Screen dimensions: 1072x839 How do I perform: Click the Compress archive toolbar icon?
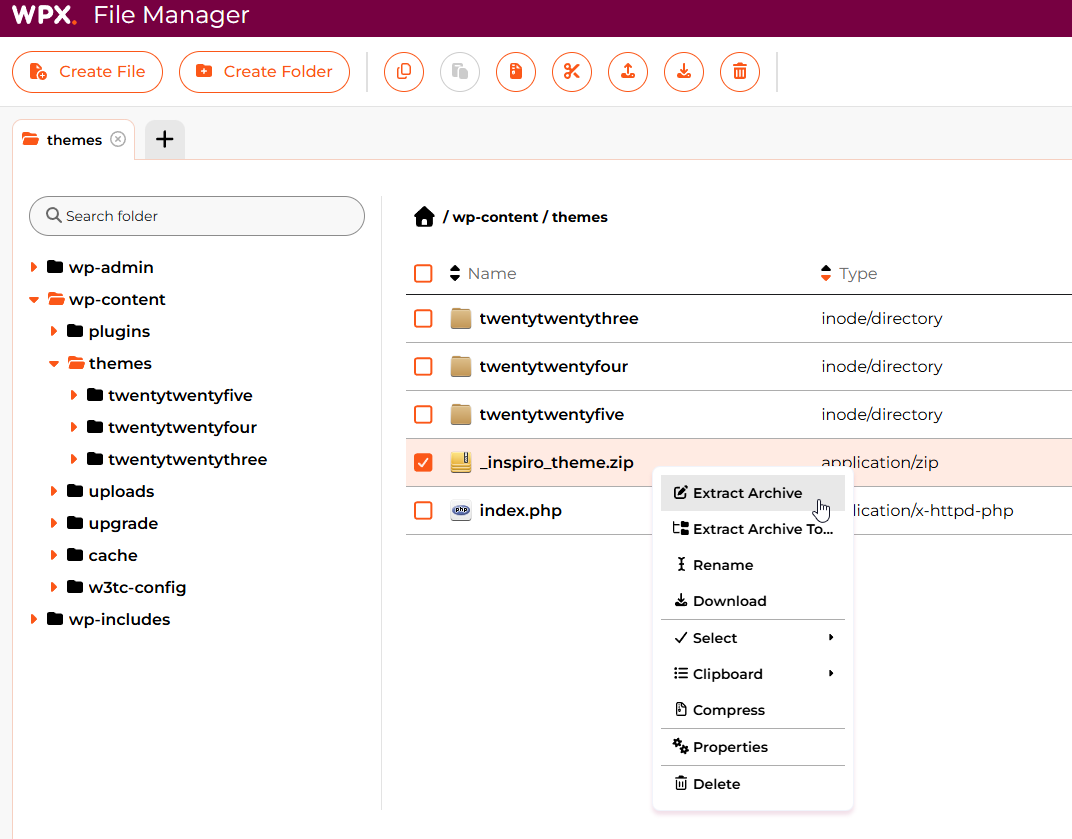[x=516, y=72]
